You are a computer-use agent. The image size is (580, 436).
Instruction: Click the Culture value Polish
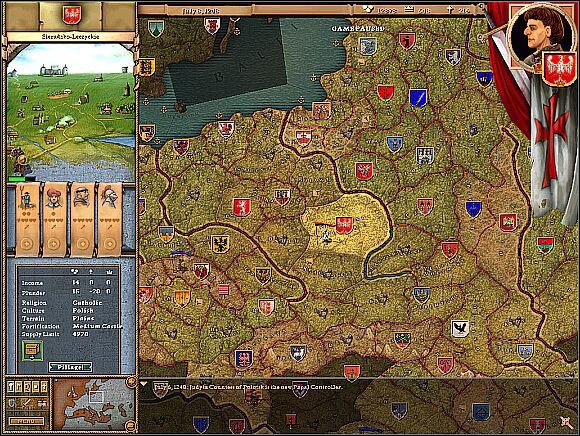(83, 311)
